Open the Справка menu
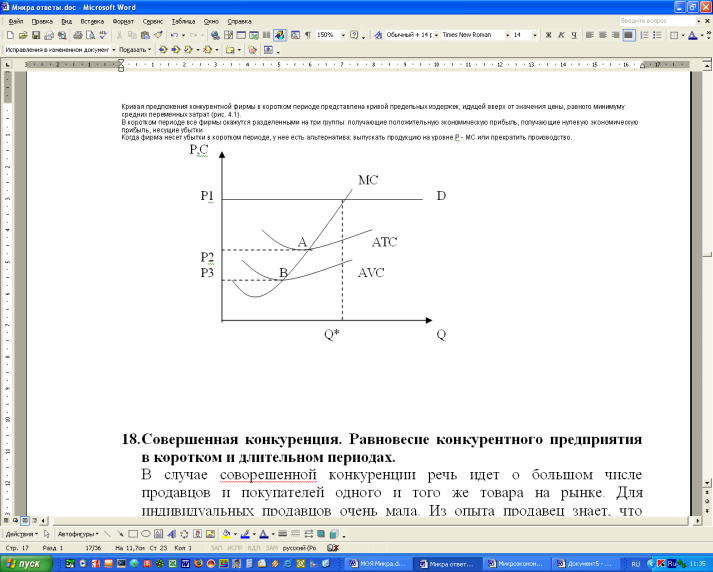713x572 pixels. [x=239, y=21]
